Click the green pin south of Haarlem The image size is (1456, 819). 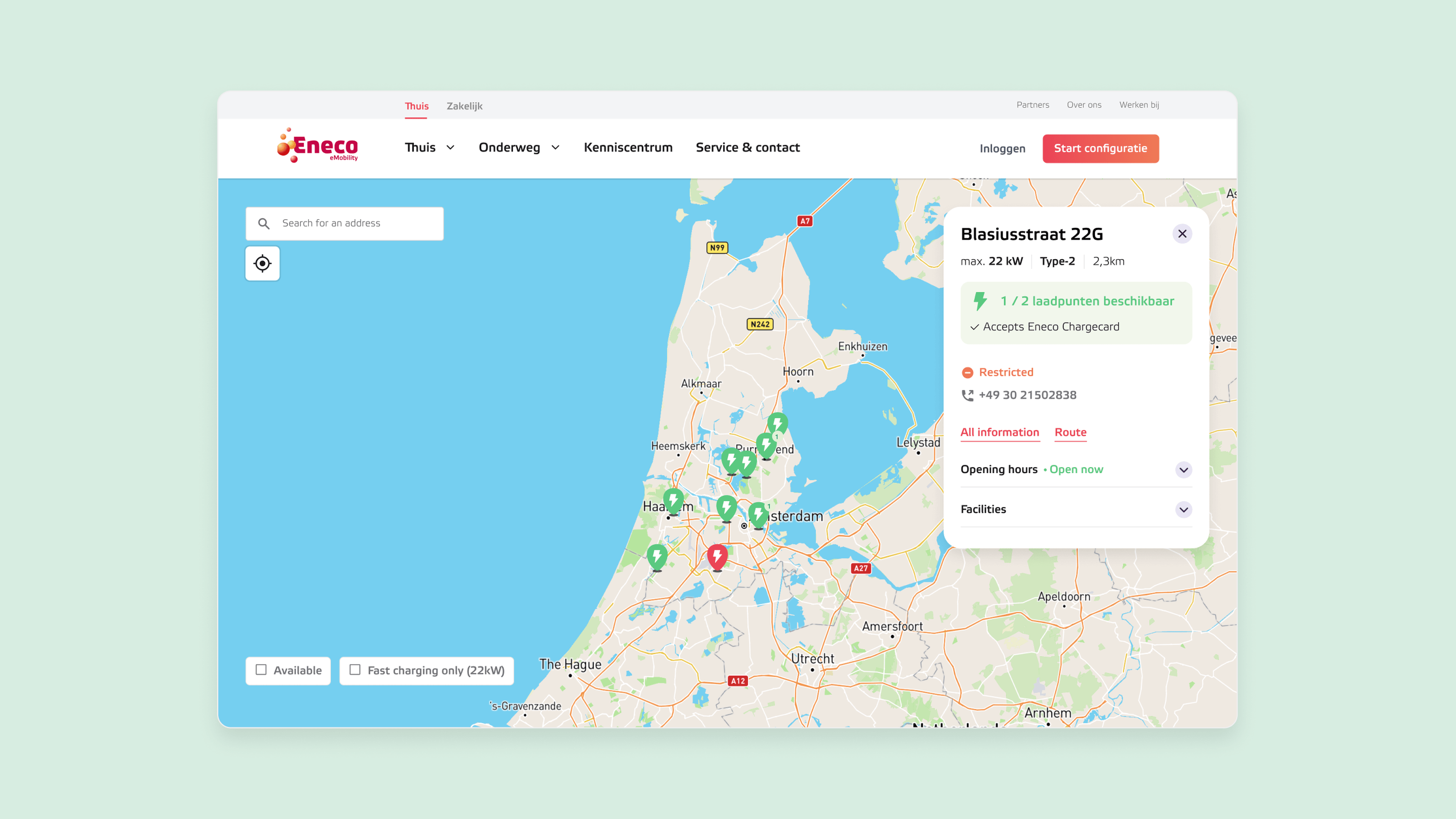(657, 557)
